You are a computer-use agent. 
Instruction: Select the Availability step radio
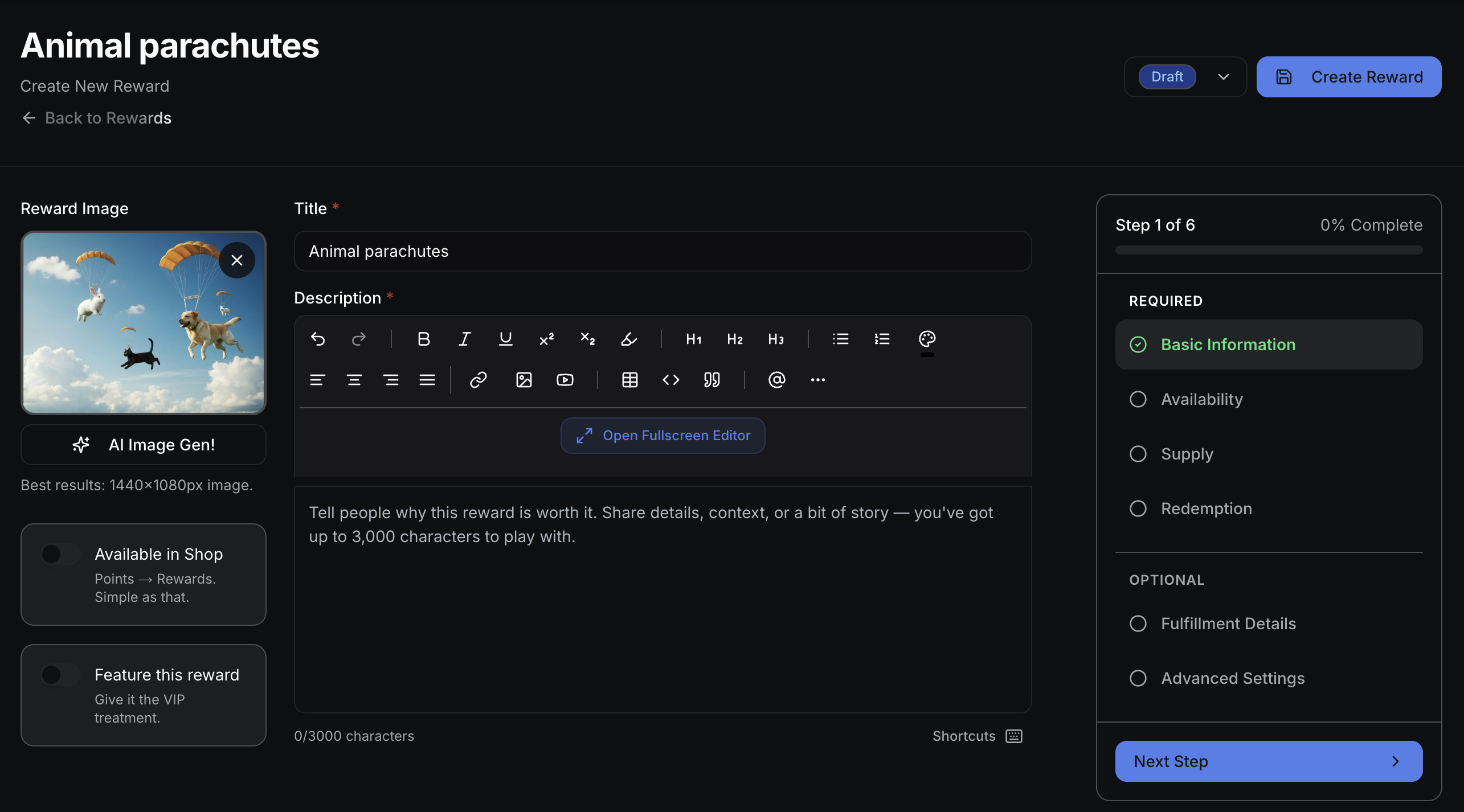[x=1138, y=399]
